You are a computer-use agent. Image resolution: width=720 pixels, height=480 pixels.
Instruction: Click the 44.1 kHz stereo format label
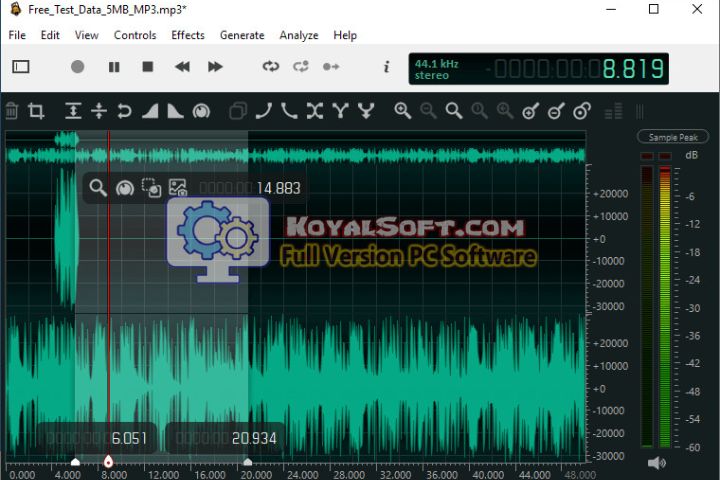436,69
